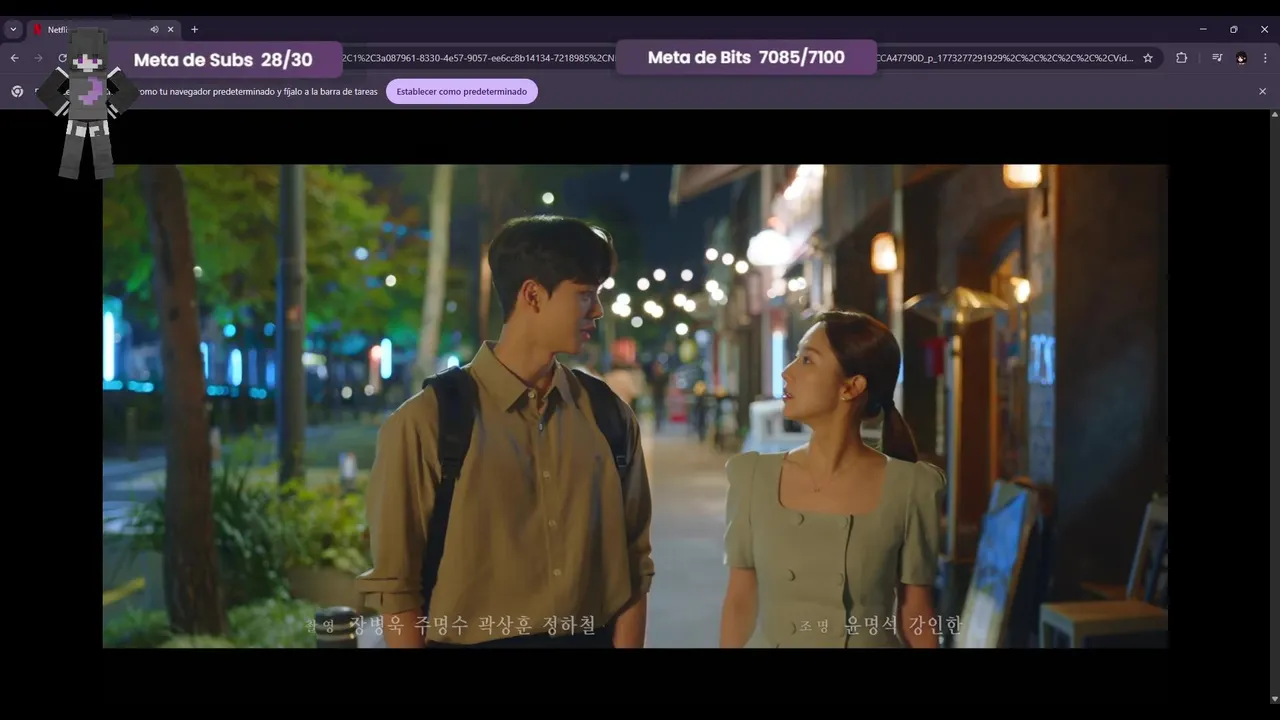
Task: Mute the Netflix tab's audio speaker icon
Action: coord(154,30)
